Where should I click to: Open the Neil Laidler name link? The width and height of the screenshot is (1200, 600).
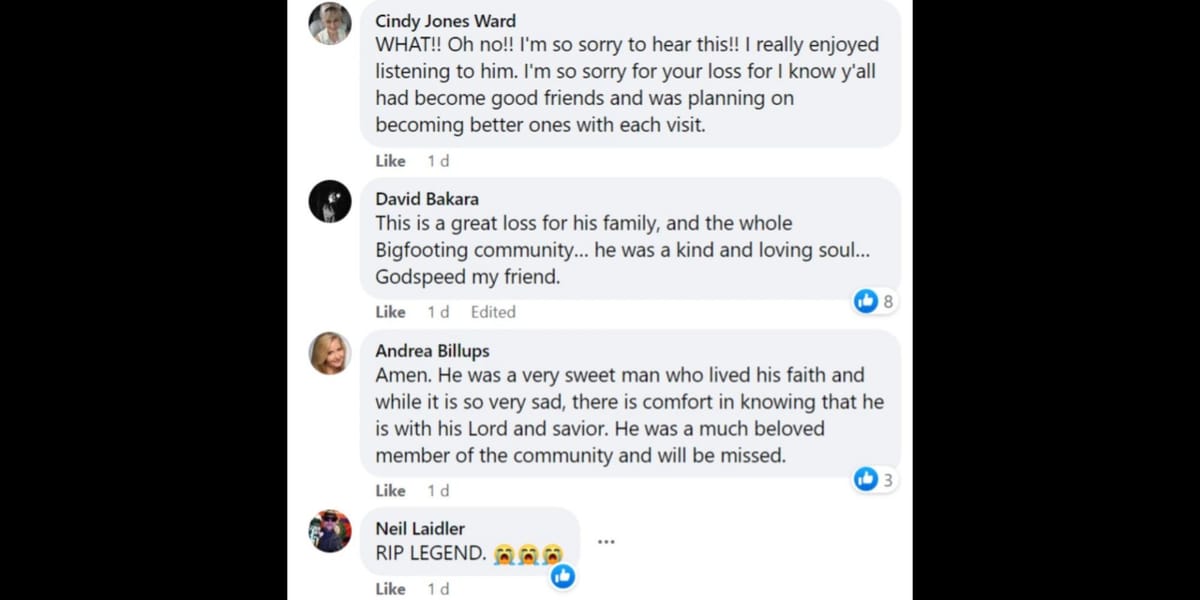420,528
